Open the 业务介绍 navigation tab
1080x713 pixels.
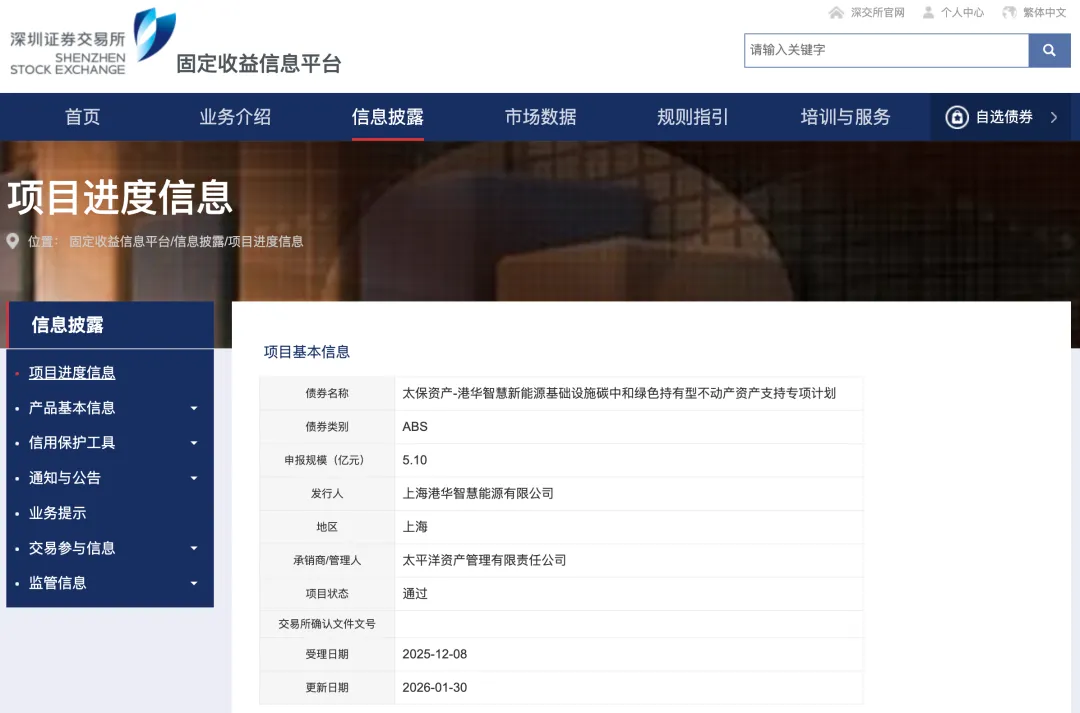pyautogui.click(x=235, y=117)
